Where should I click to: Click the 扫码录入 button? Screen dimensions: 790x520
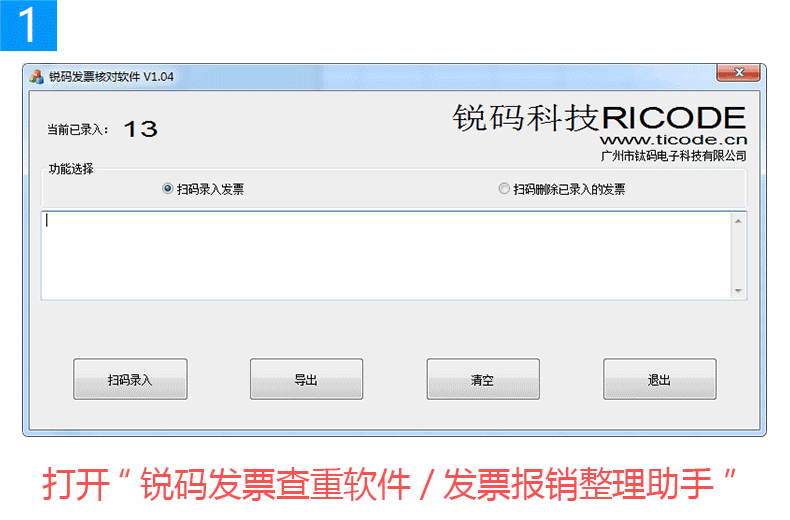point(130,379)
